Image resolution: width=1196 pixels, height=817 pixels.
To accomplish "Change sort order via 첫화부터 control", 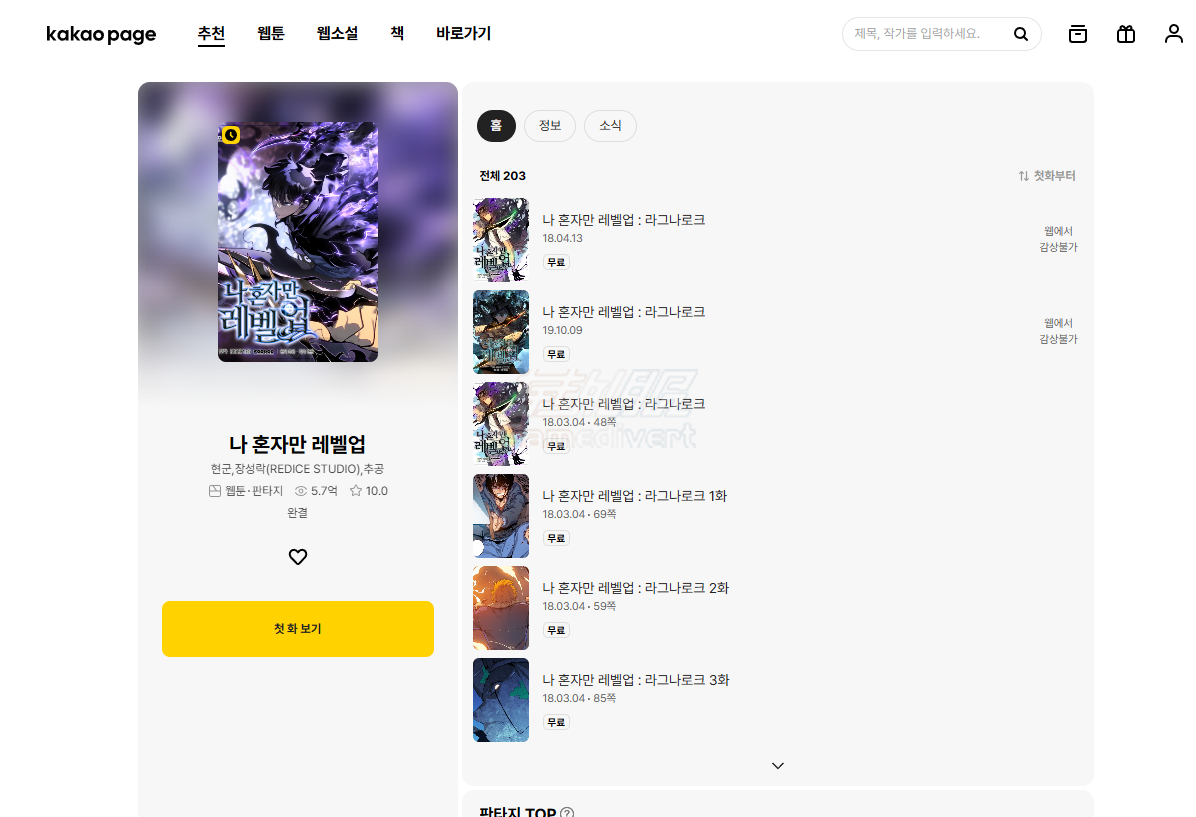I will pos(1052,175).
